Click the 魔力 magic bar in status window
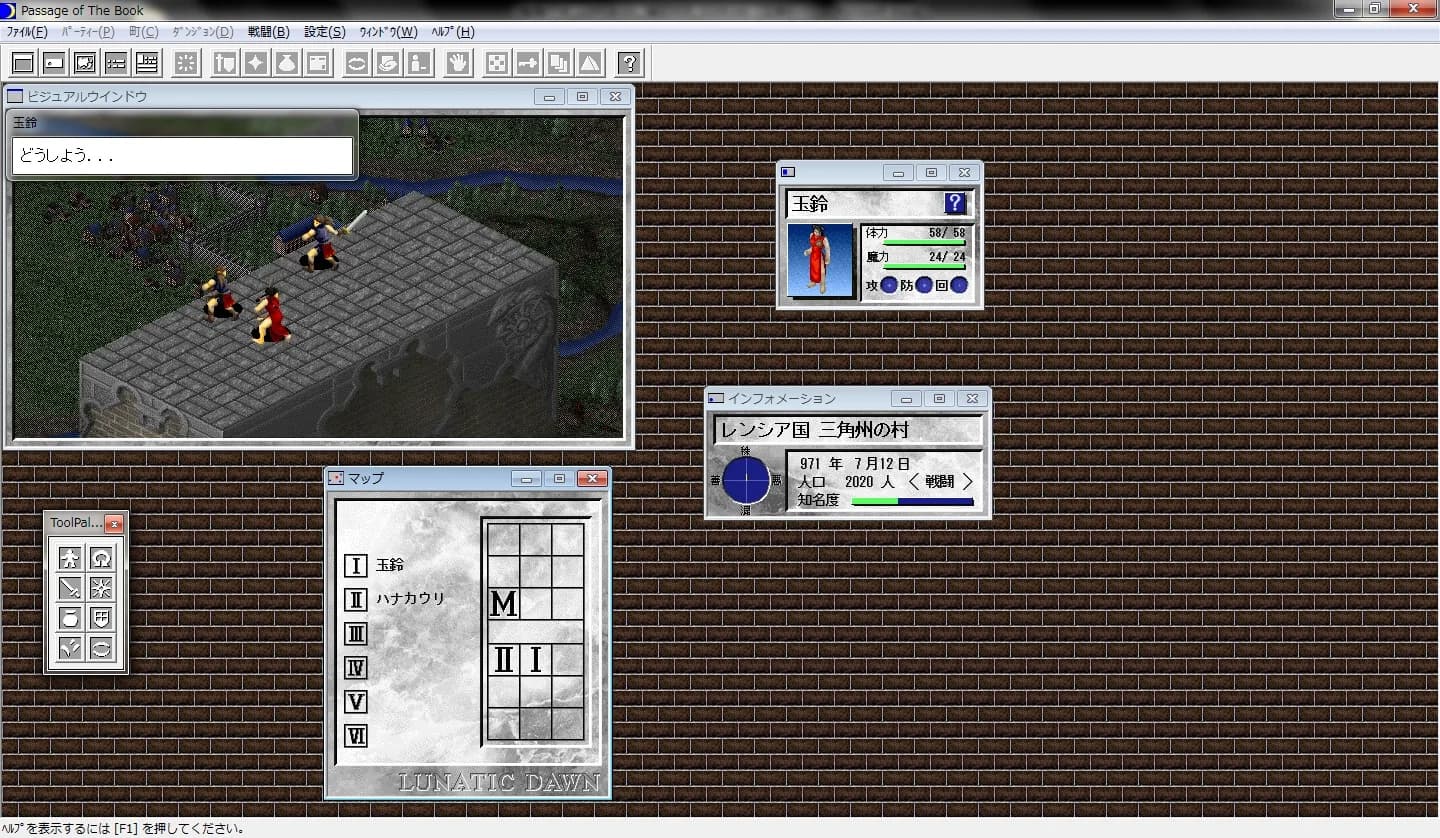This screenshot has width=1440, height=838. [925, 267]
